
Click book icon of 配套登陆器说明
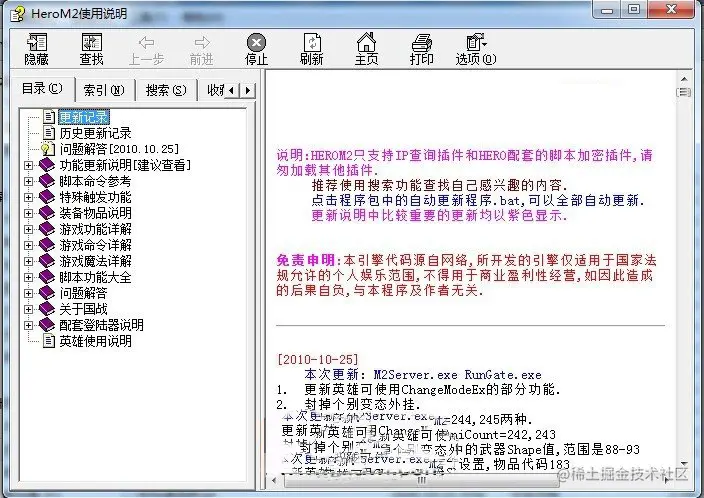tap(47, 325)
